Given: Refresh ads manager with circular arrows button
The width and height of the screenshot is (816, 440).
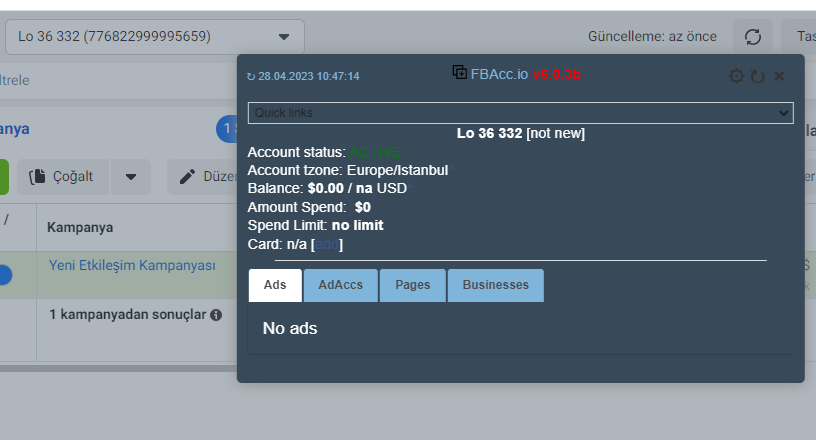Looking at the screenshot, I should (753, 37).
